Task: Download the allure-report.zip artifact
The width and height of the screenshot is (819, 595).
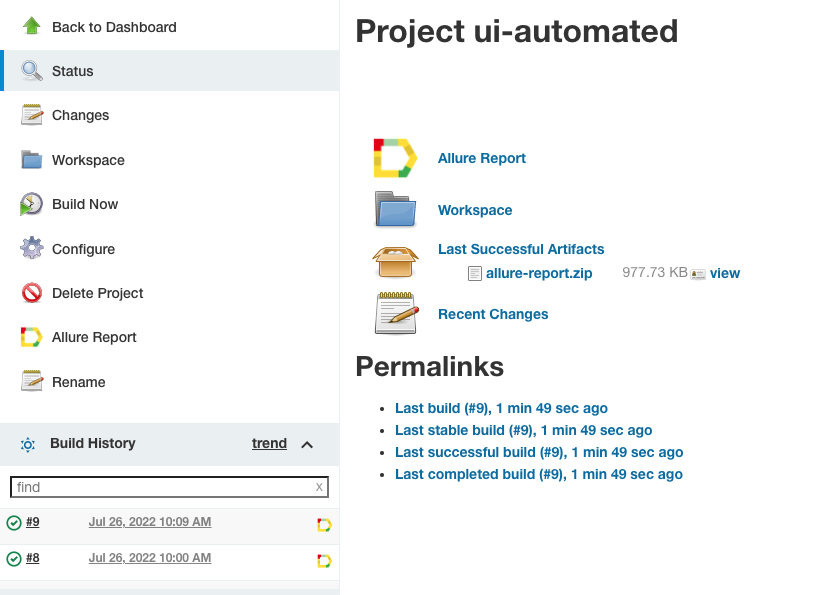Action: (x=539, y=273)
